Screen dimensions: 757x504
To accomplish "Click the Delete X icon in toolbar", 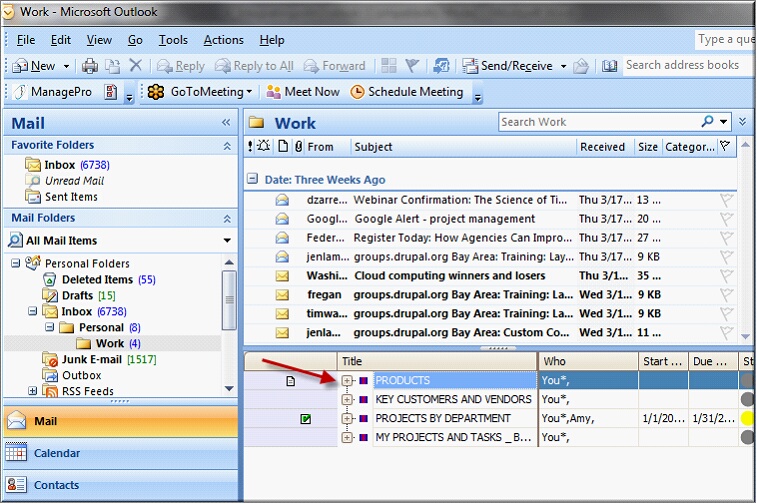I will point(136,65).
